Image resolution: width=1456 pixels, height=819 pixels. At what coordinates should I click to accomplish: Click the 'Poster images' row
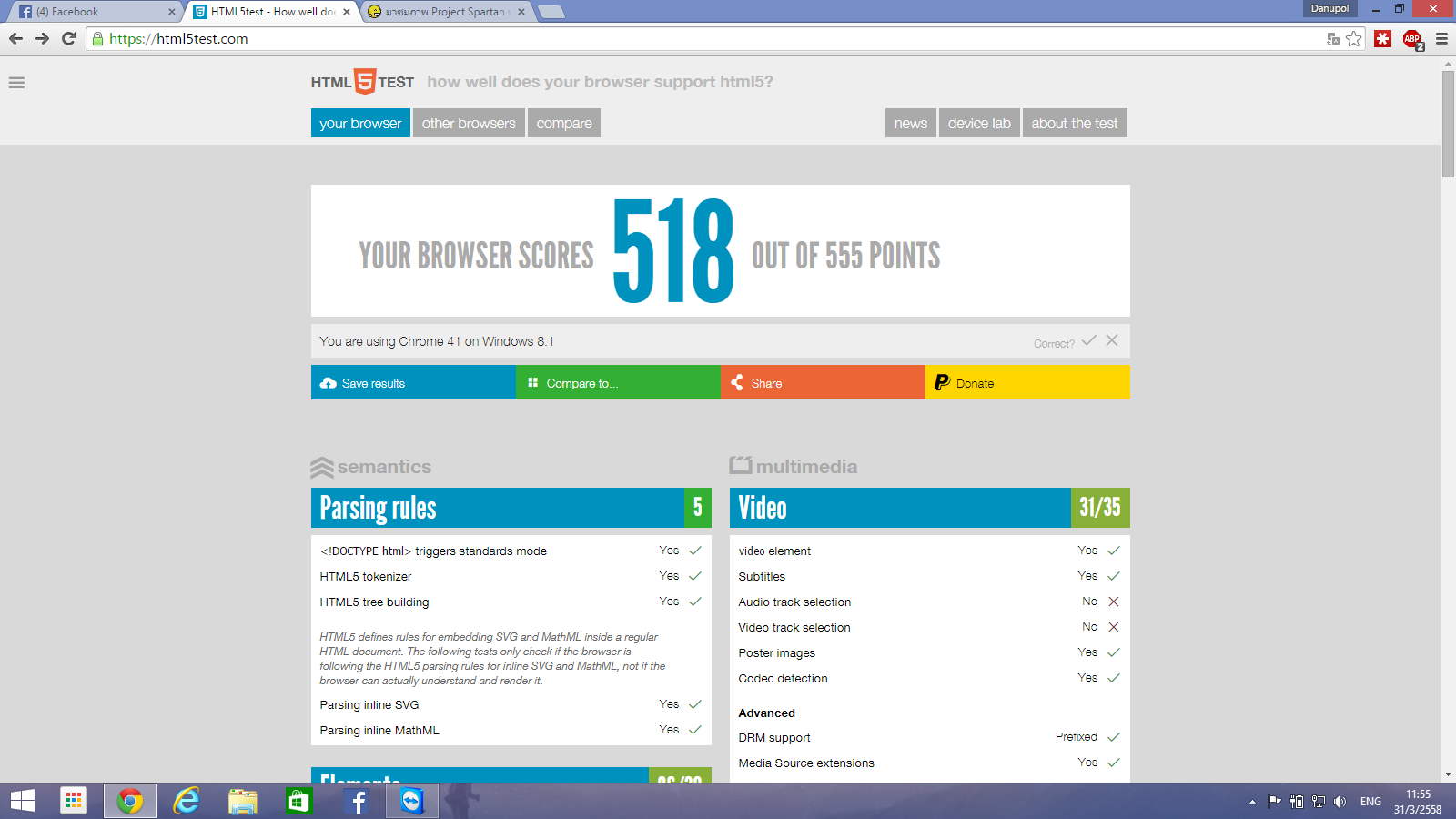coord(930,652)
